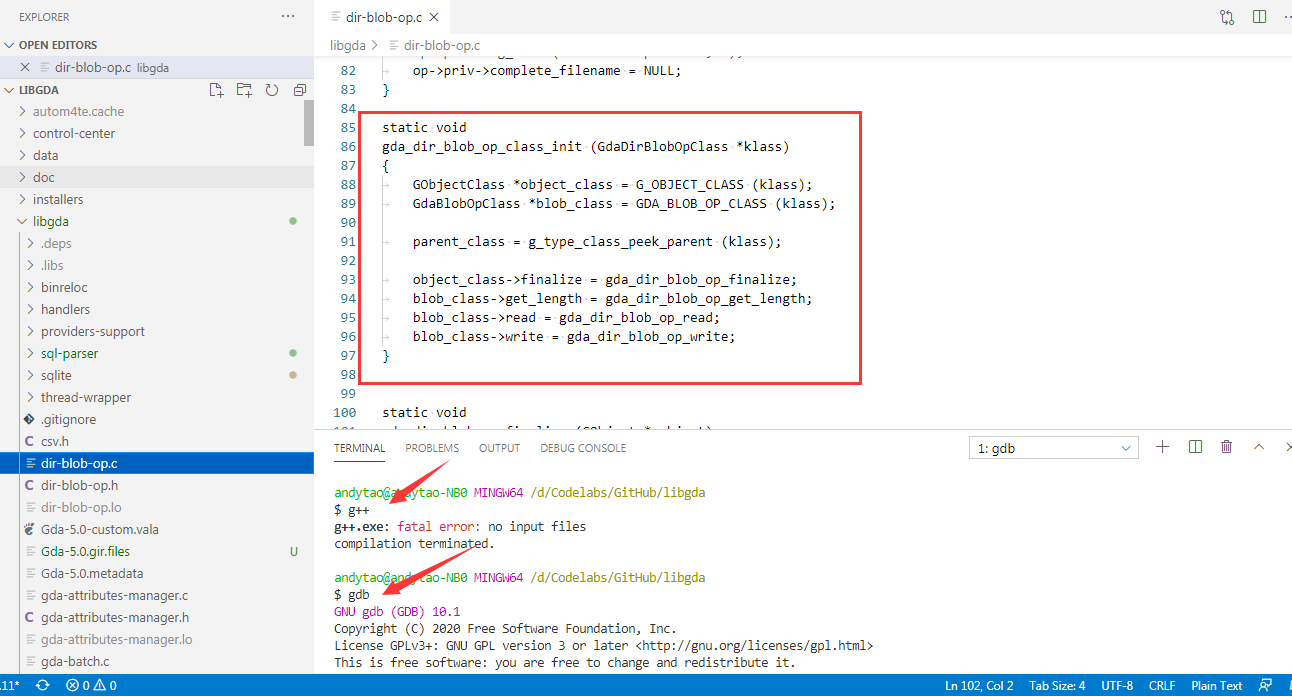Screen dimensions: 1292x696
Task: Maximize the terminal panel with the chevron
Action: [1258, 447]
